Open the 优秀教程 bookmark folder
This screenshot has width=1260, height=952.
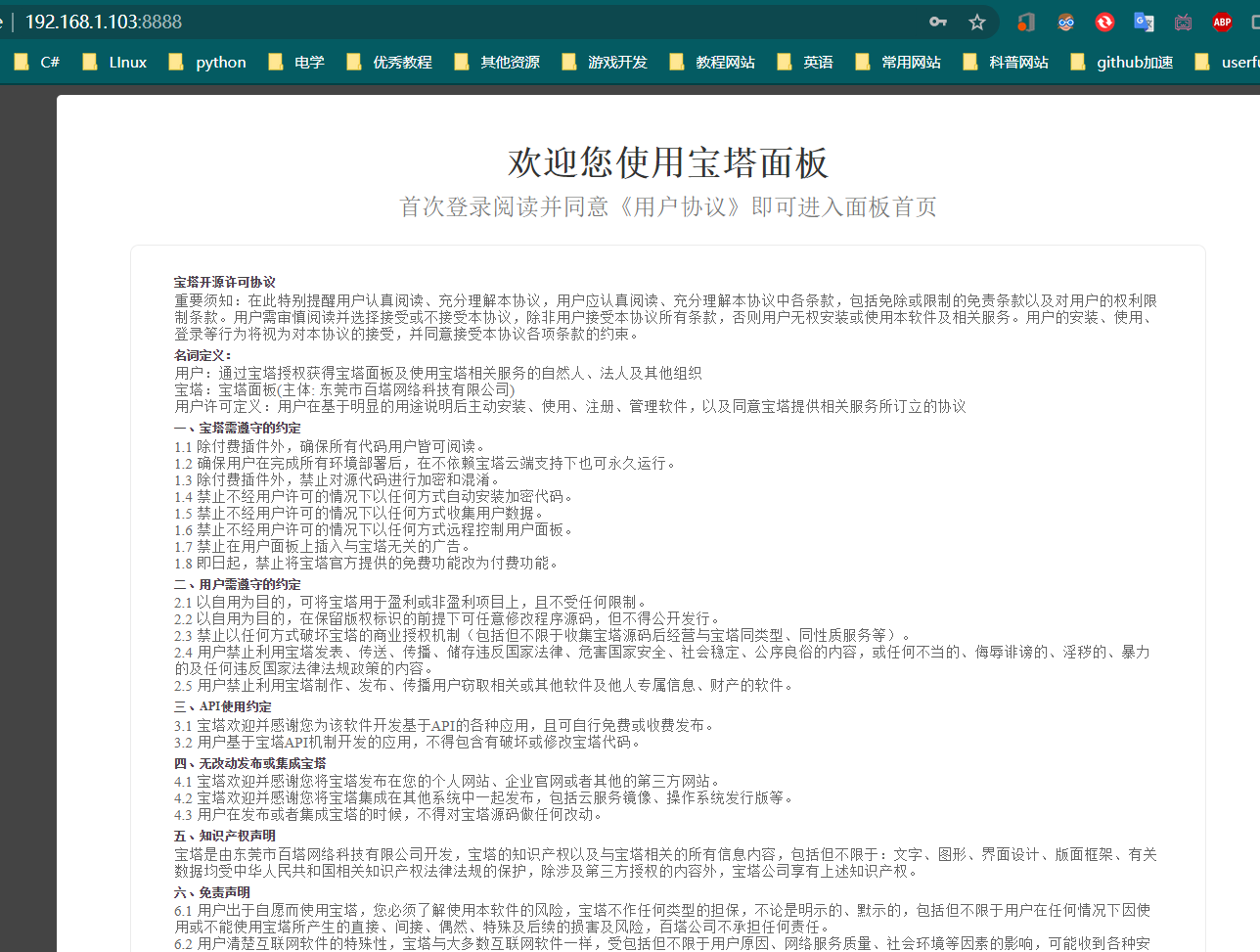click(388, 62)
